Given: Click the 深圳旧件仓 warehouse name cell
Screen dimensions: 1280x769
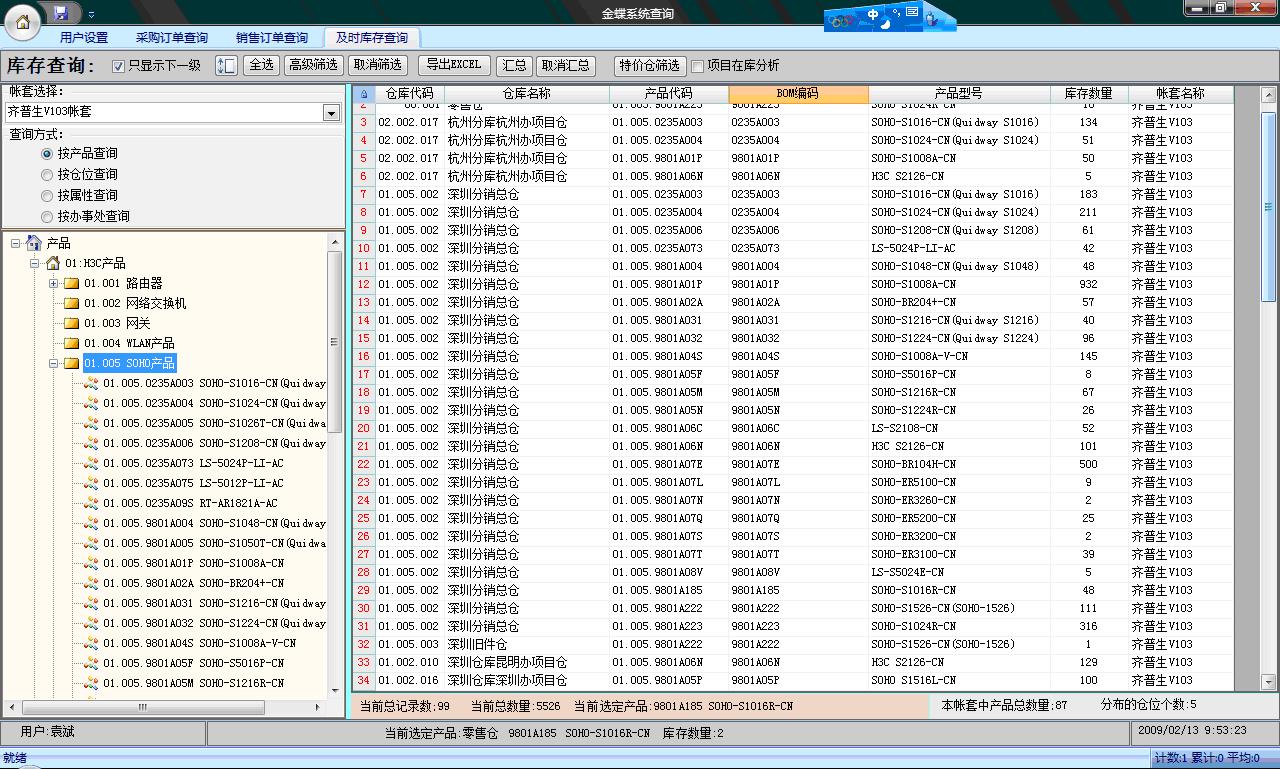Looking at the screenshot, I should [x=527, y=644].
